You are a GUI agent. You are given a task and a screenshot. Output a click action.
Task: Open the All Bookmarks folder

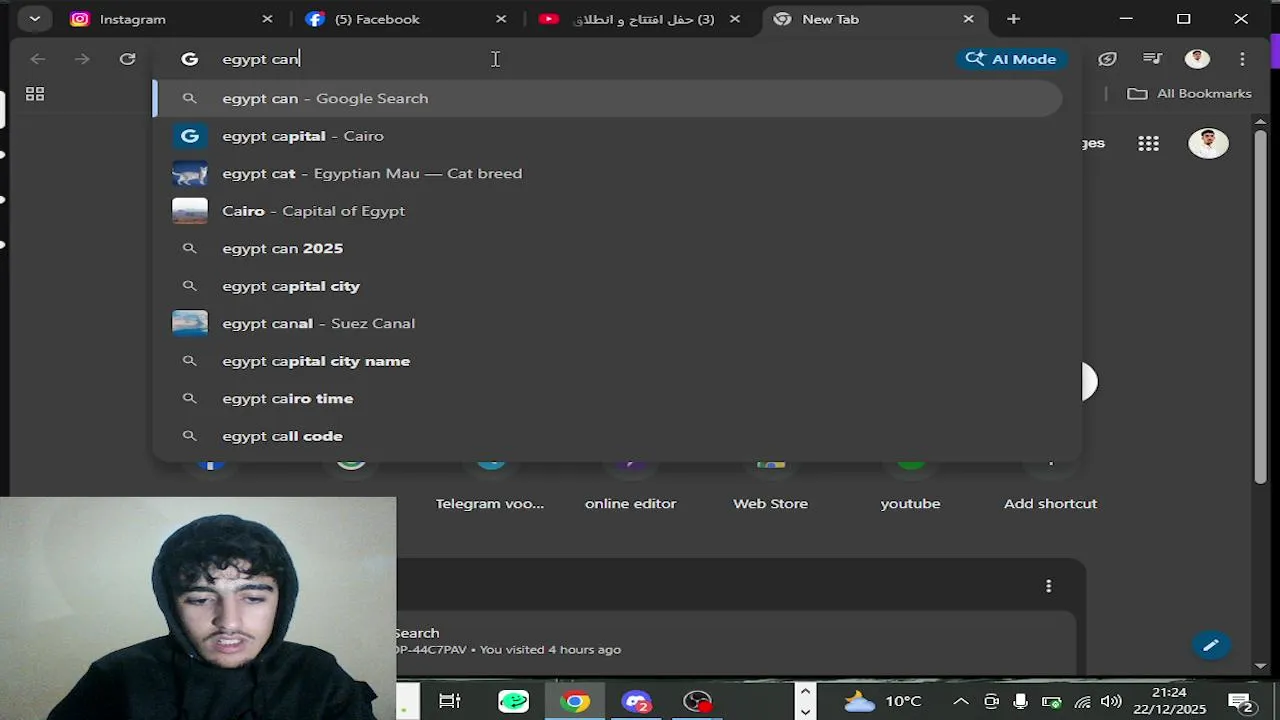point(1189,93)
